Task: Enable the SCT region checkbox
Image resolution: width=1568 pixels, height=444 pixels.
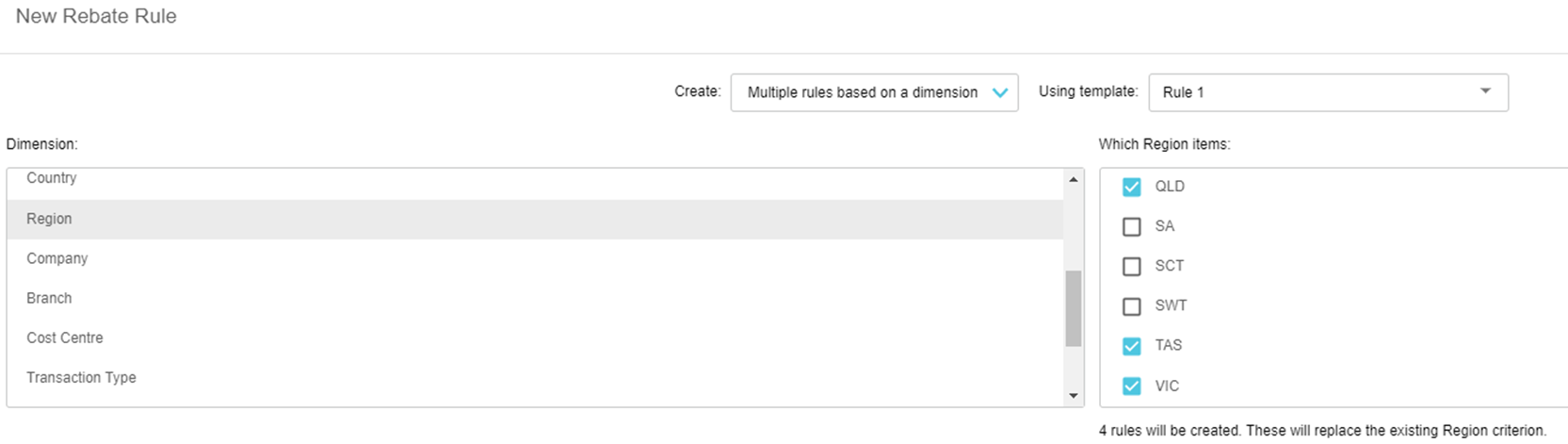Action: tap(1131, 267)
